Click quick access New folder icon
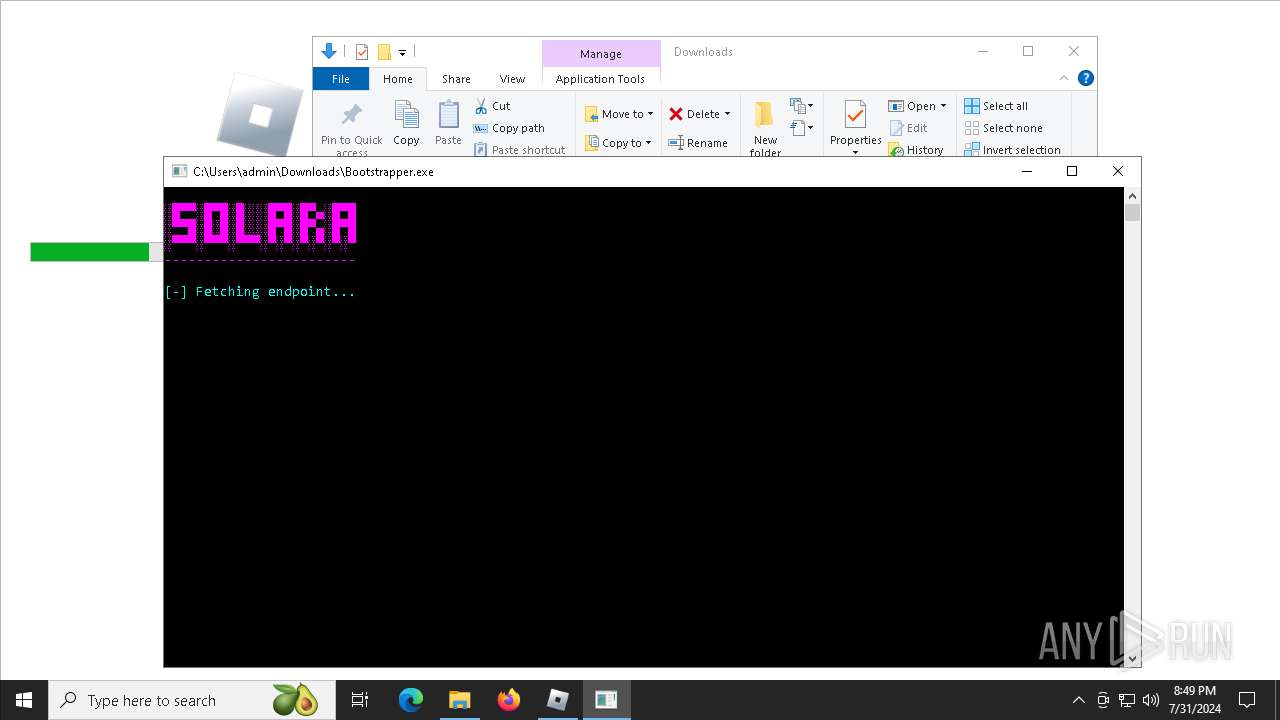Image resolution: width=1280 pixels, height=720 pixels. pyautogui.click(x=384, y=52)
